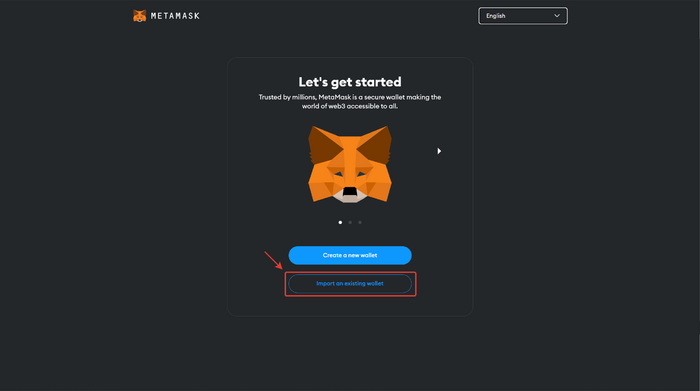Screen dimensions: 700x391
Task: Click the fox mascot's black nose
Action: tap(350, 191)
